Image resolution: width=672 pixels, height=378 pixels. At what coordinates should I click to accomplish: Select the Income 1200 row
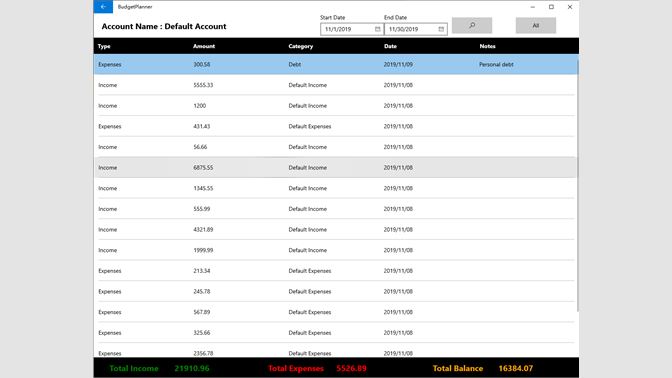click(x=336, y=105)
